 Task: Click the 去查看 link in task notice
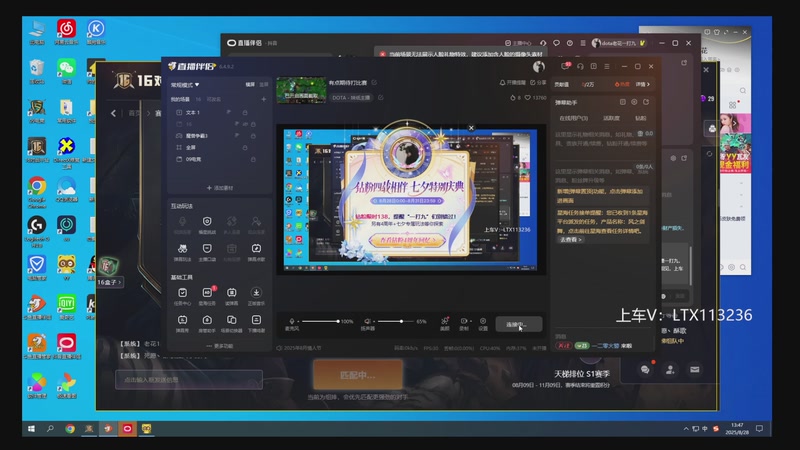tap(570, 239)
